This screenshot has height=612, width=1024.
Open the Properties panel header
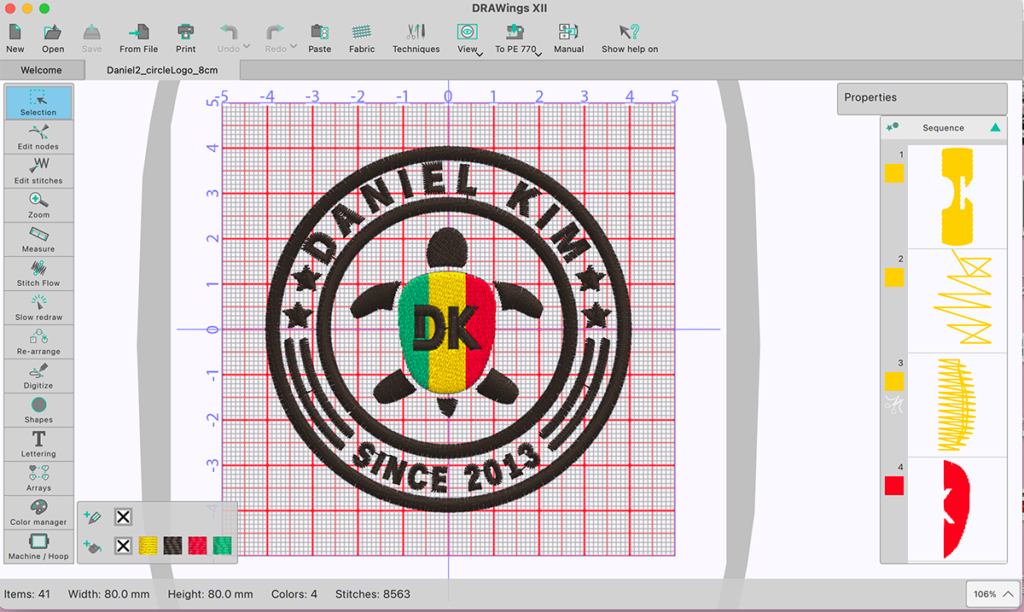[x=922, y=98]
